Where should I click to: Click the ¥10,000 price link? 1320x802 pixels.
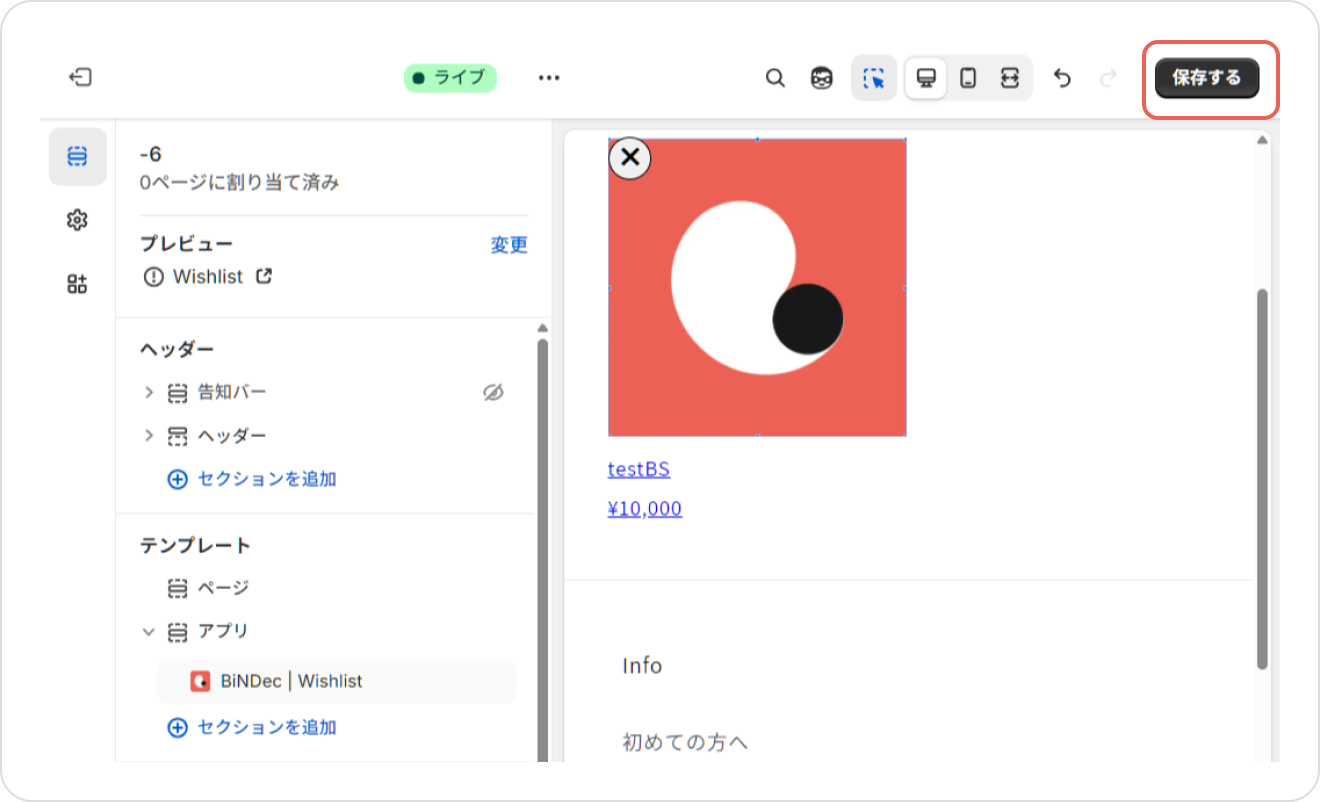point(645,509)
